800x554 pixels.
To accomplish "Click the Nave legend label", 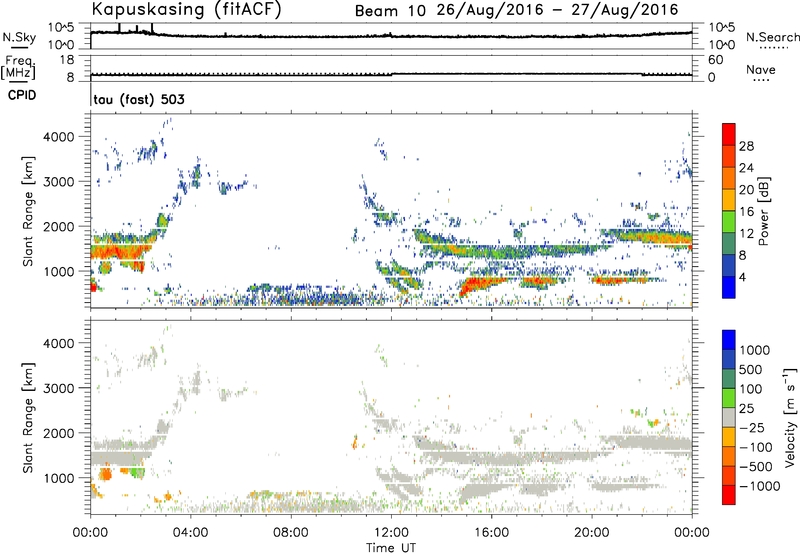I will 760,69.
